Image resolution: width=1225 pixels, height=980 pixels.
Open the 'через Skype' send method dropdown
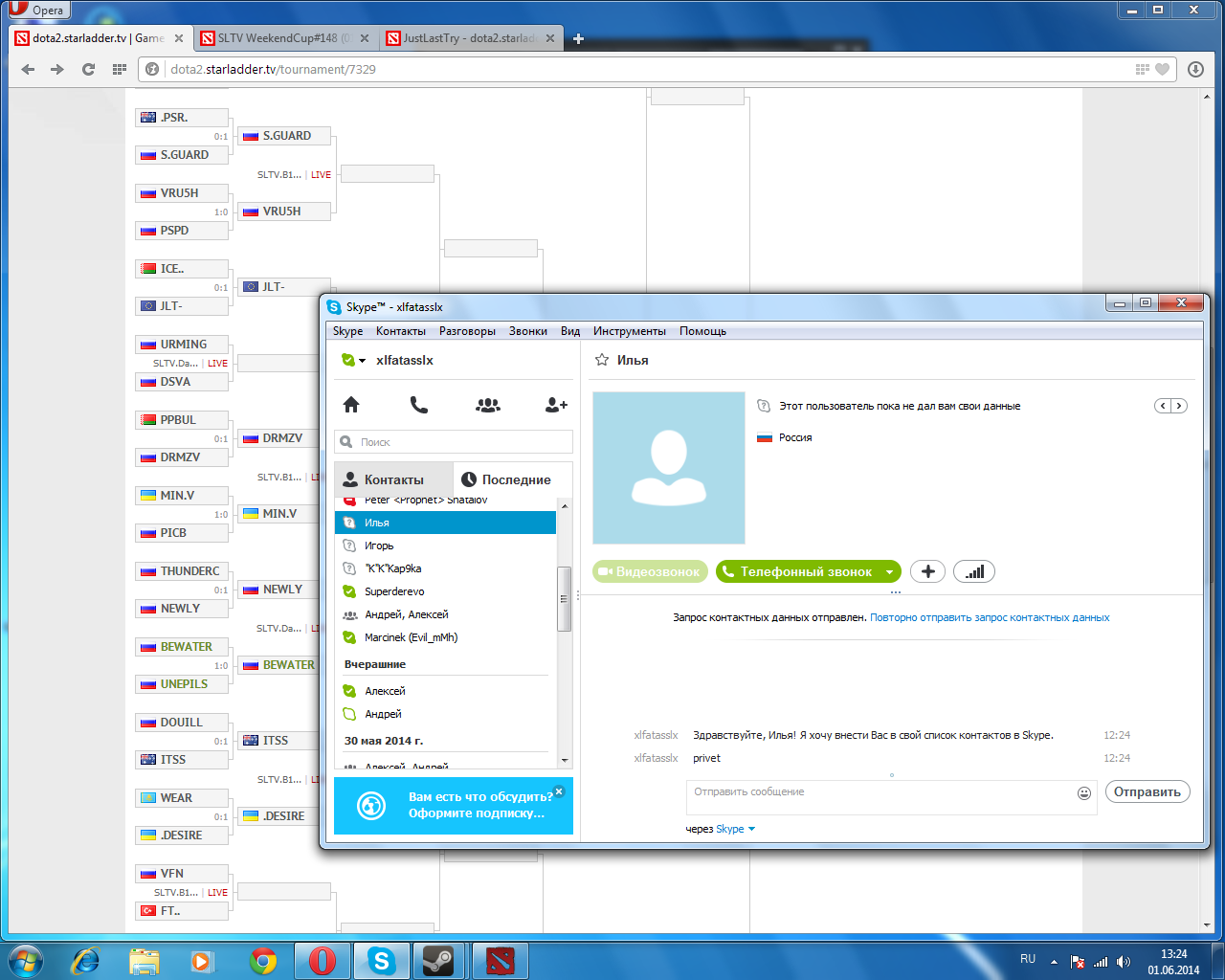[736, 829]
